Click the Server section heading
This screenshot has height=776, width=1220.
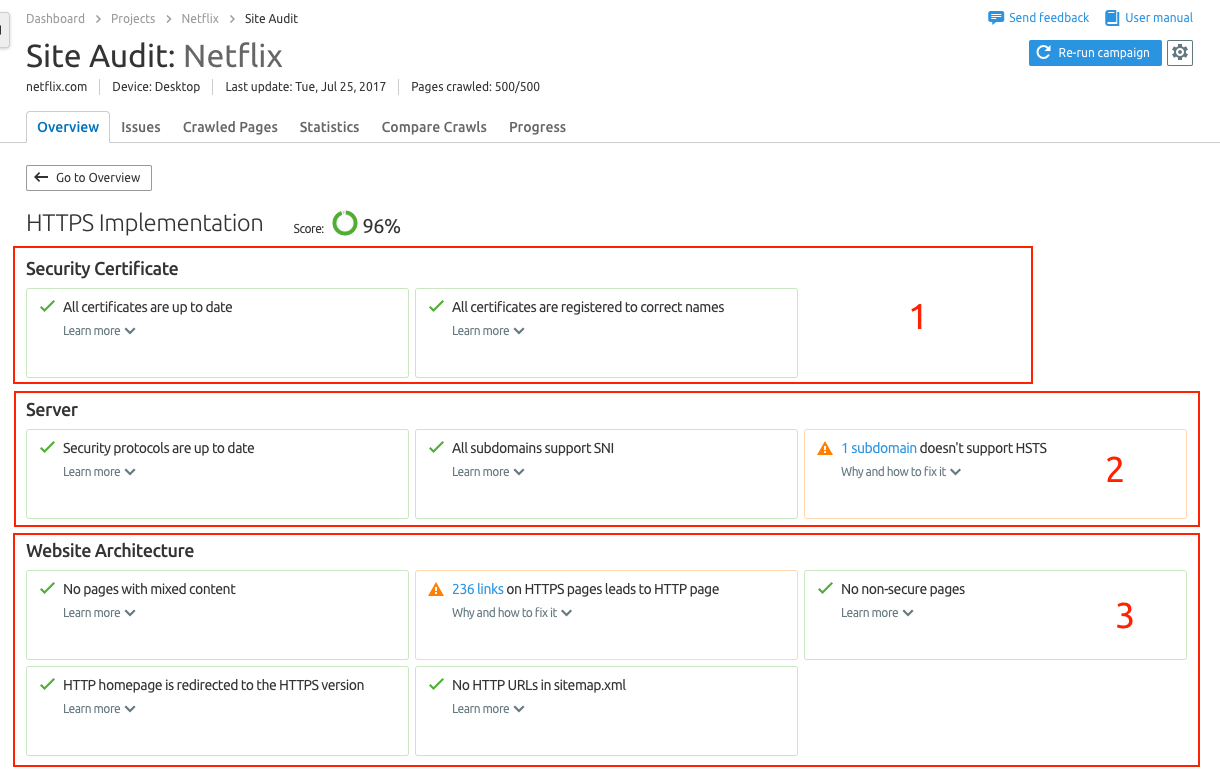coord(52,410)
